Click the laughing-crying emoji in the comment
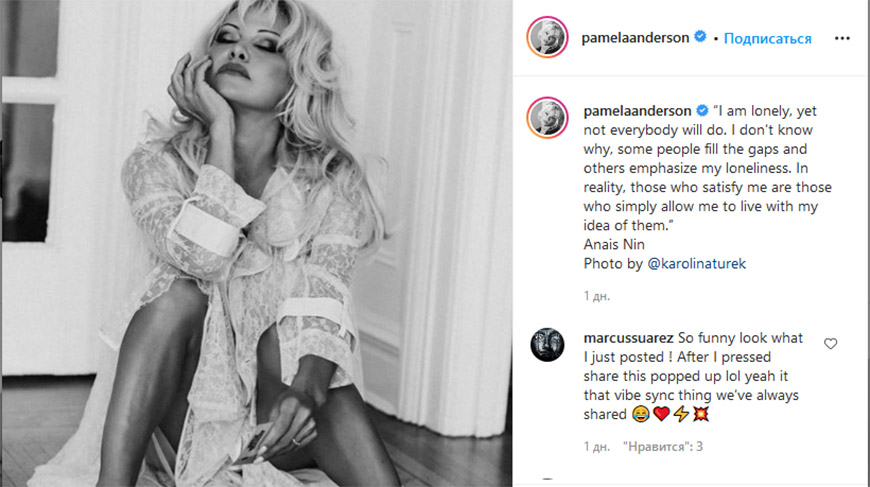 click(640, 414)
